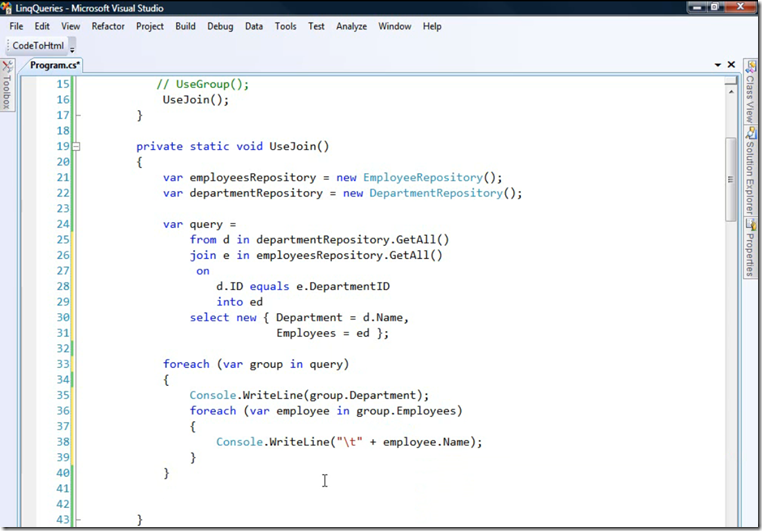Screen dimensions: 762x531
Task: Click the 'on' keyword on line 27
Action: click(x=203, y=271)
